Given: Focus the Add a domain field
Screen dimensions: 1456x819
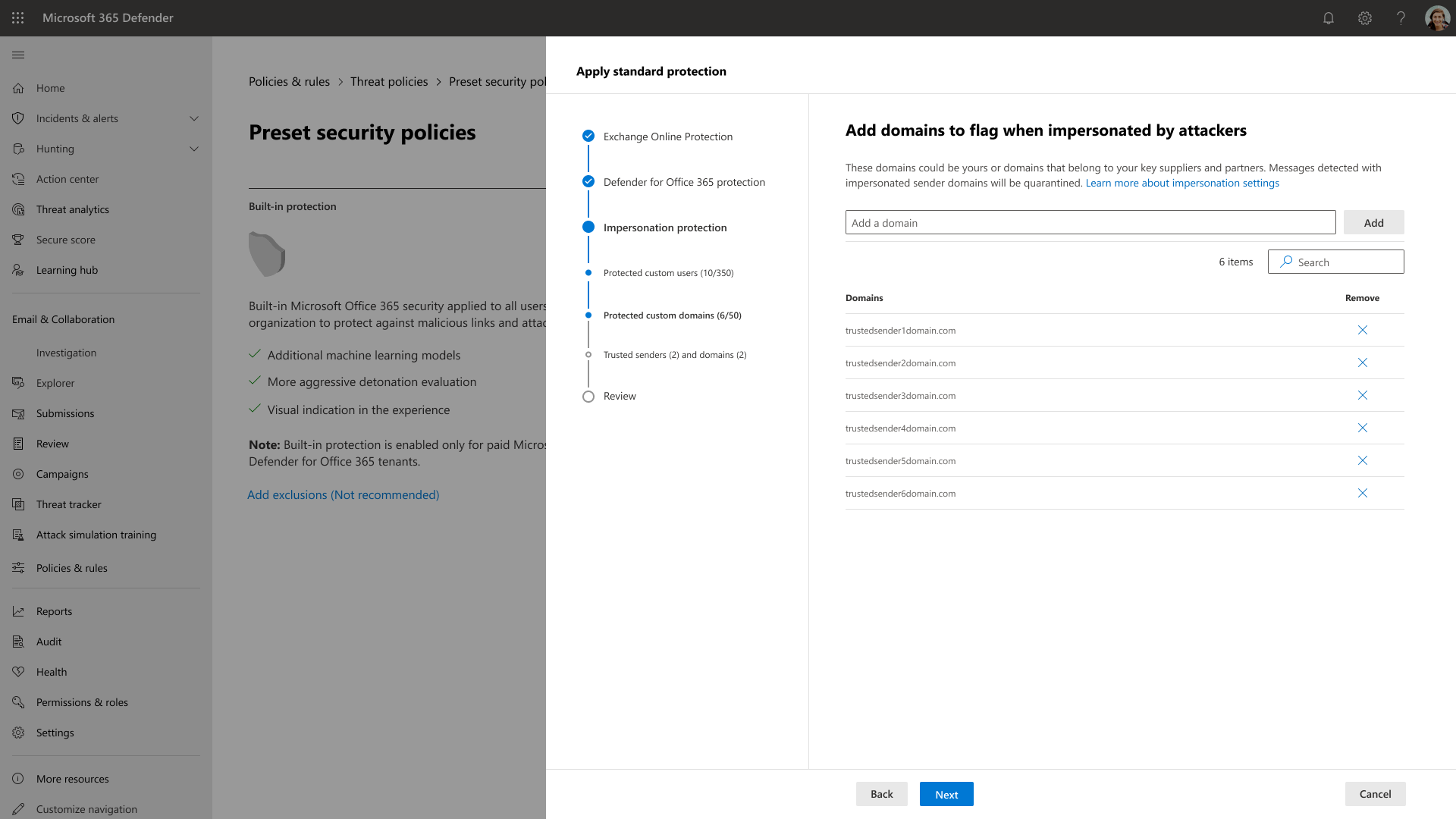Looking at the screenshot, I should coord(1090,222).
